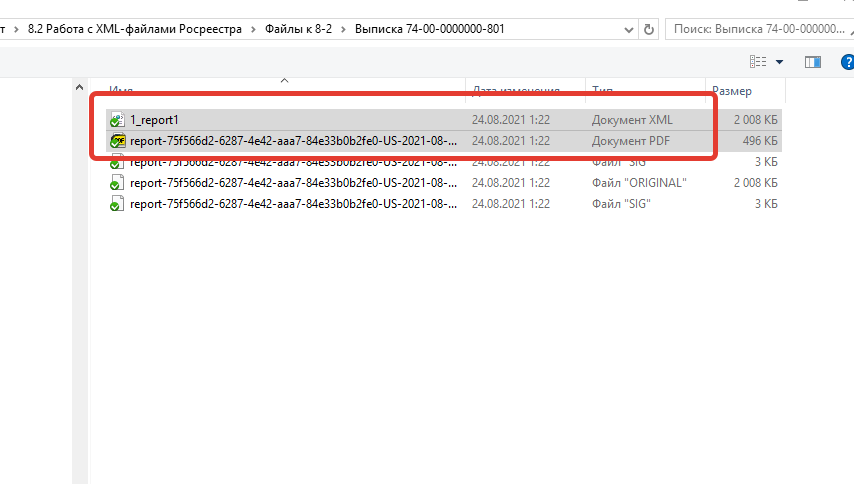The image size is (854, 484).
Task: Click the search box 'Поиск: Выписка 74-00-000000...'
Action: [759, 29]
